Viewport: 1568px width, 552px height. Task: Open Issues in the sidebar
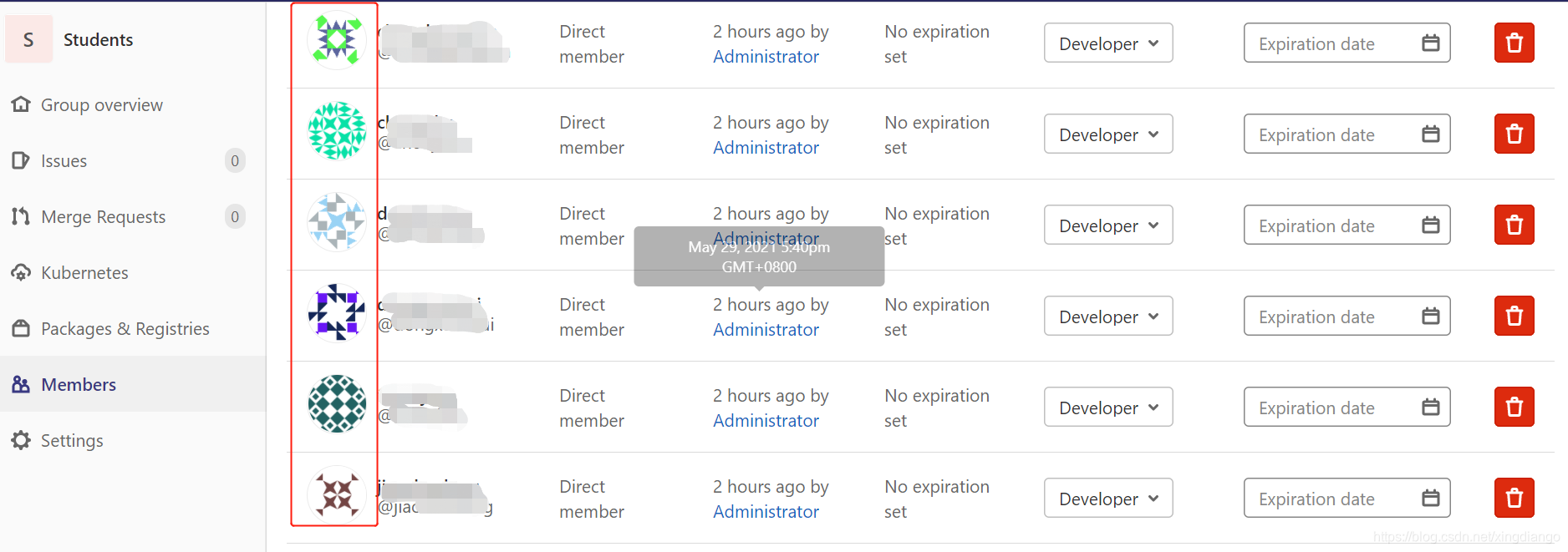64,161
